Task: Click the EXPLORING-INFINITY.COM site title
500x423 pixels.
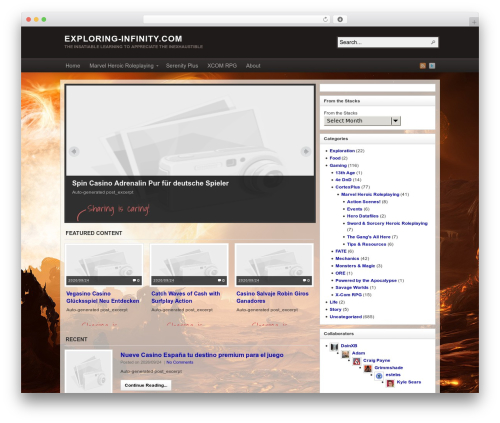Action: [123, 39]
